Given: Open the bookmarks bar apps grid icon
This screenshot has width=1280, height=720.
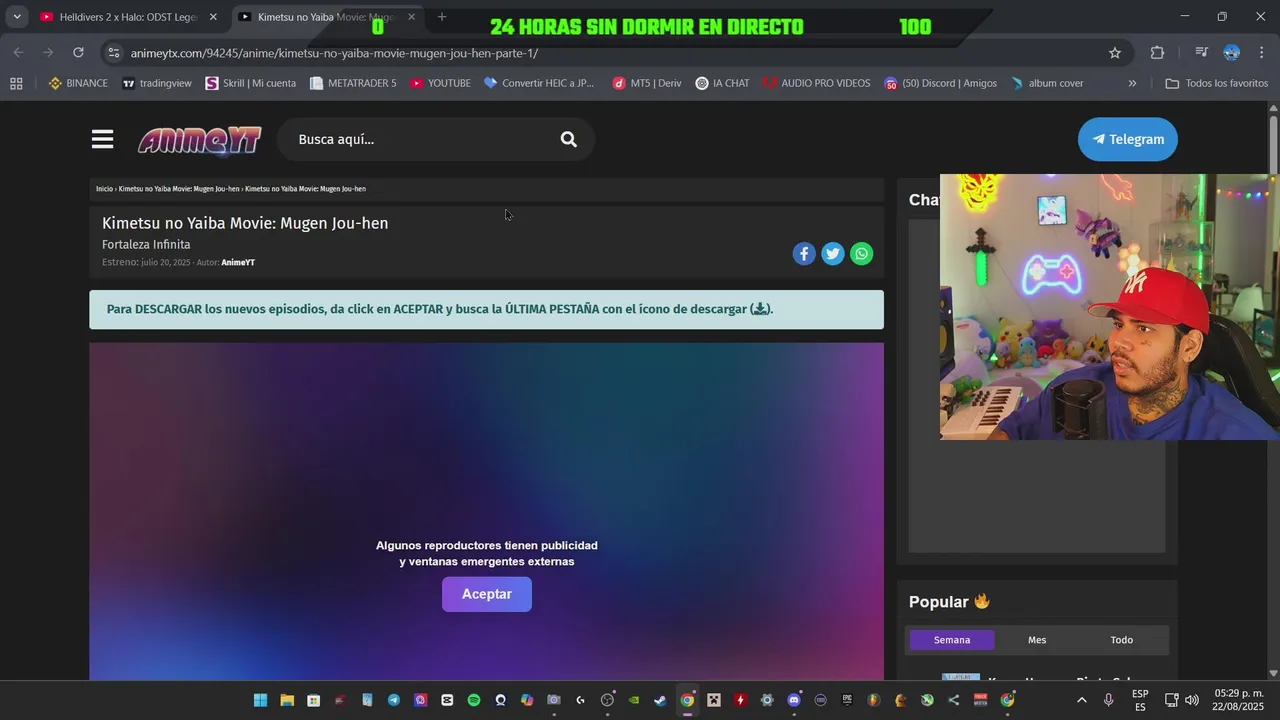Looking at the screenshot, I should pyautogui.click(x=16, y=83).
